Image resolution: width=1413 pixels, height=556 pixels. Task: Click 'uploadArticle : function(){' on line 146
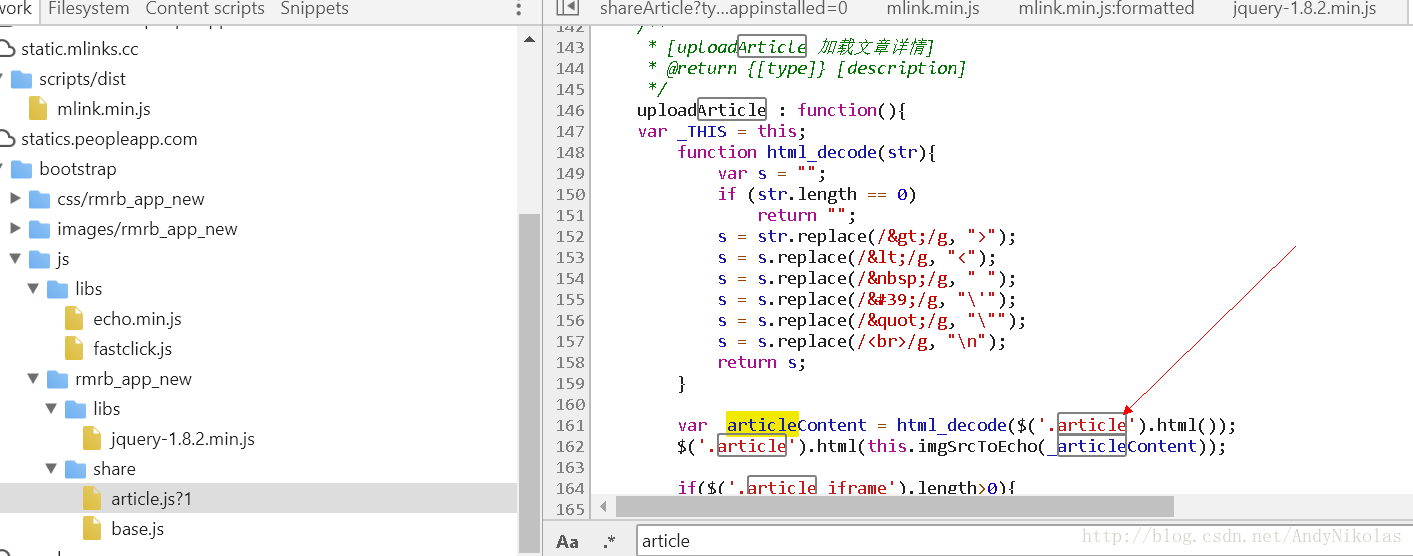click(x=771, y=110)
